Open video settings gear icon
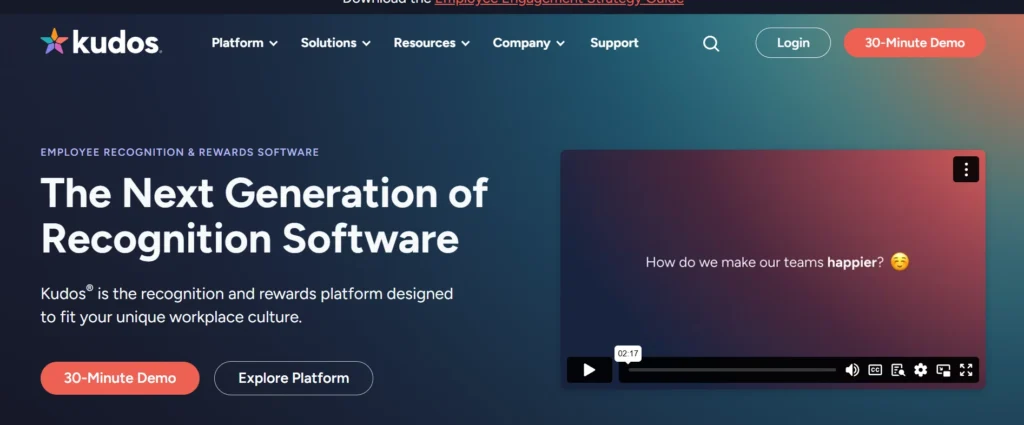Screen dimensions: 1024x425 coord(920,370)
